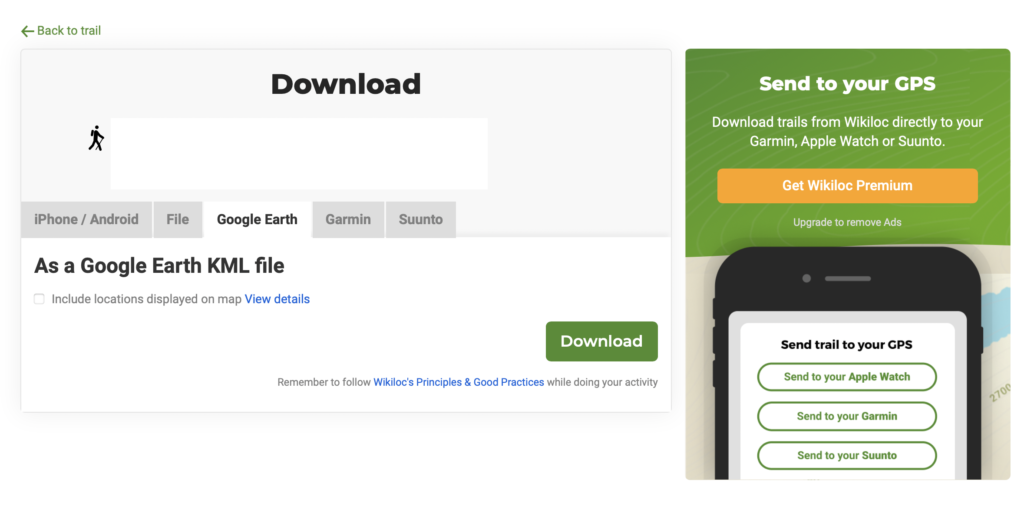The image size is (1024, 510).
Task: Go back via Back to trail link
Action: [61, 31]
